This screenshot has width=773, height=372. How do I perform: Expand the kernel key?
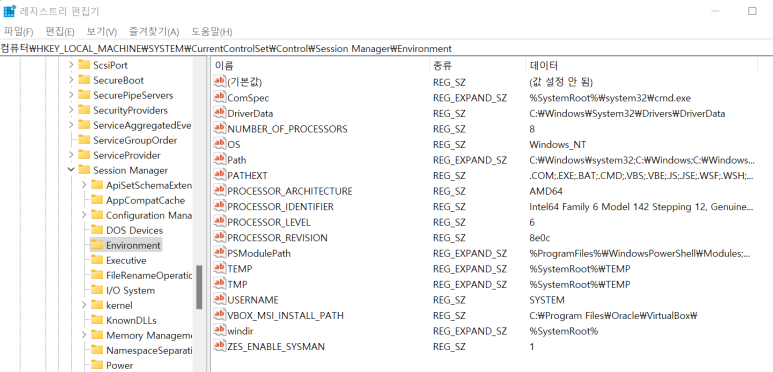pyautogui.click(x=84, y=305)
